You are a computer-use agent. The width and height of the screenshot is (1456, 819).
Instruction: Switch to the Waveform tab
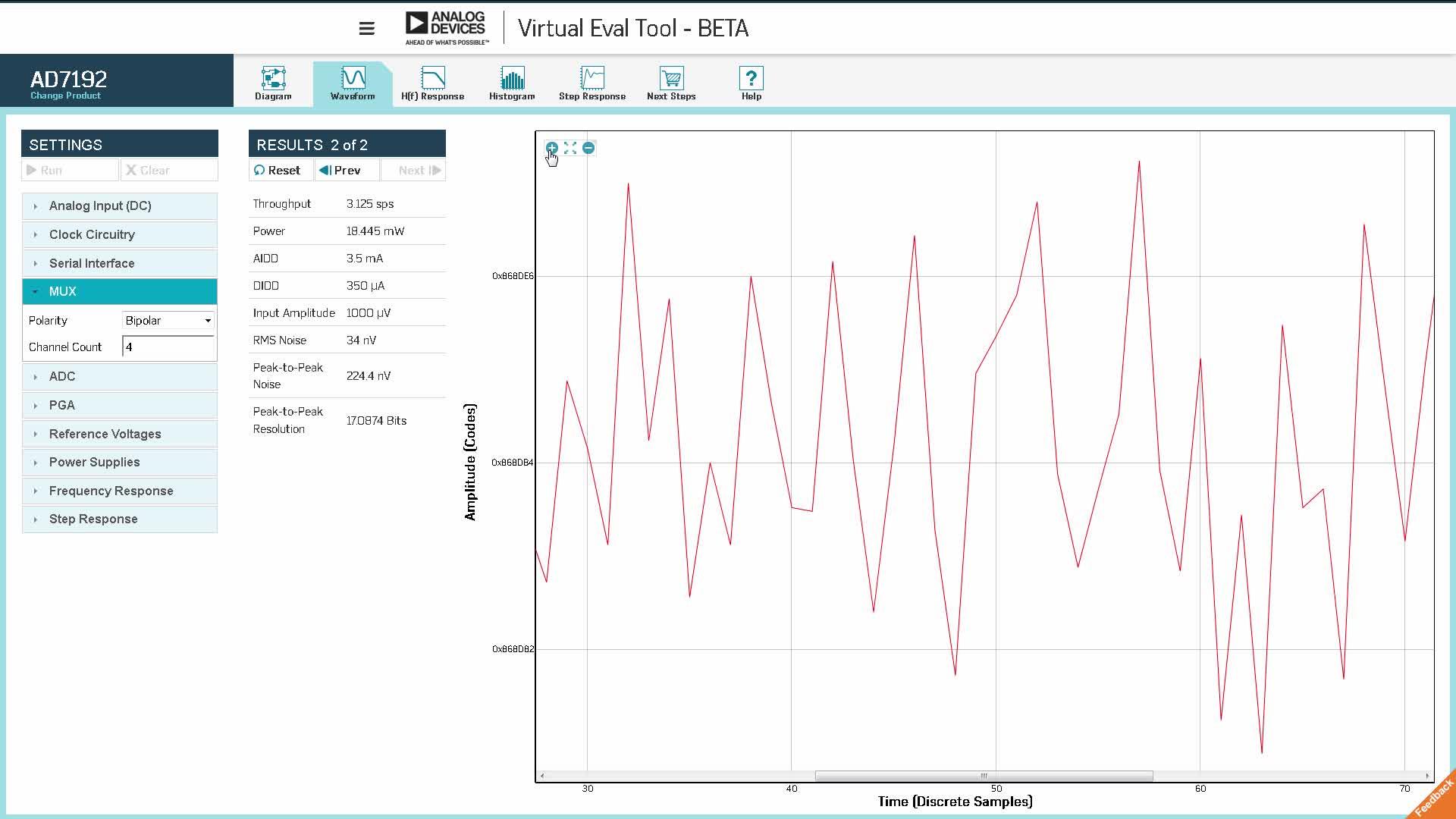tap(353, 83)
